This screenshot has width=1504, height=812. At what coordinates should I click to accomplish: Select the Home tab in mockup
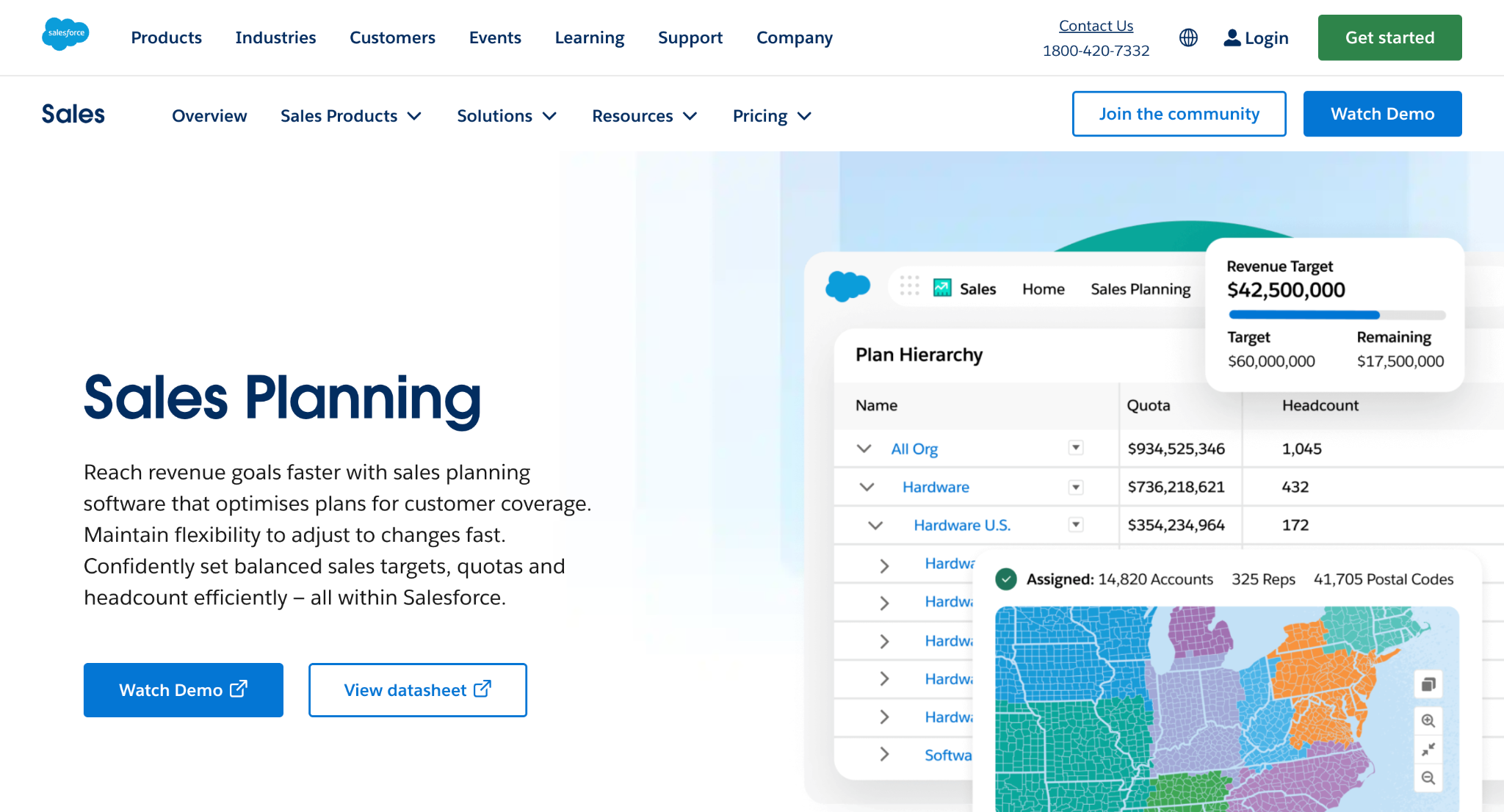click(x=1044, y=289)
